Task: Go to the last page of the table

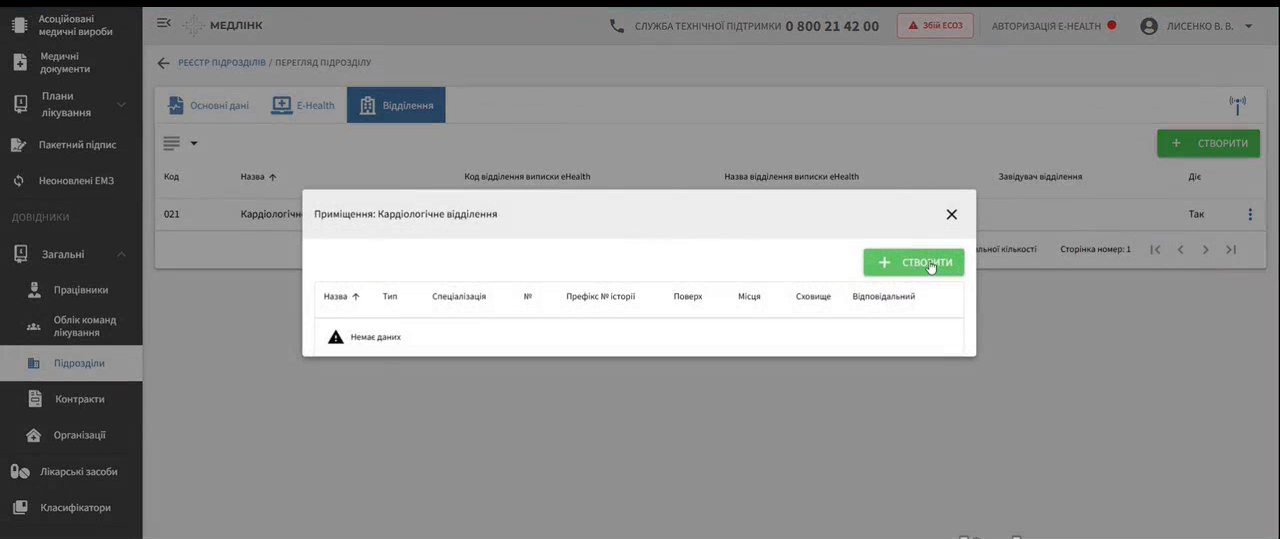Action: [1231, 249]
